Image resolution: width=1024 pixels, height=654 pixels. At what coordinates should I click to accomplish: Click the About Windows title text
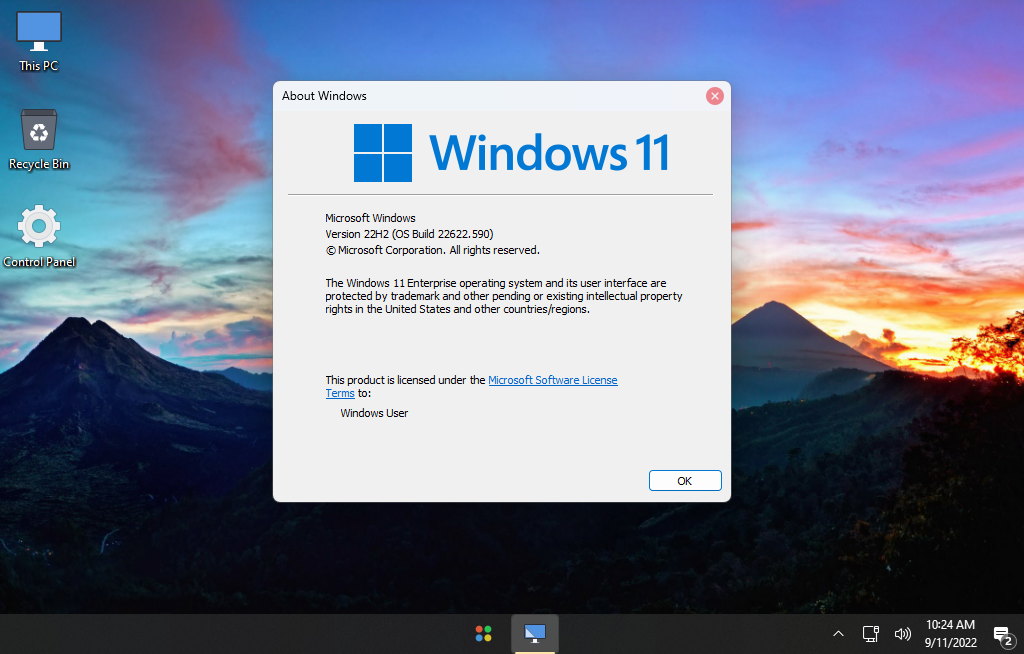click(x=324, y=96)
